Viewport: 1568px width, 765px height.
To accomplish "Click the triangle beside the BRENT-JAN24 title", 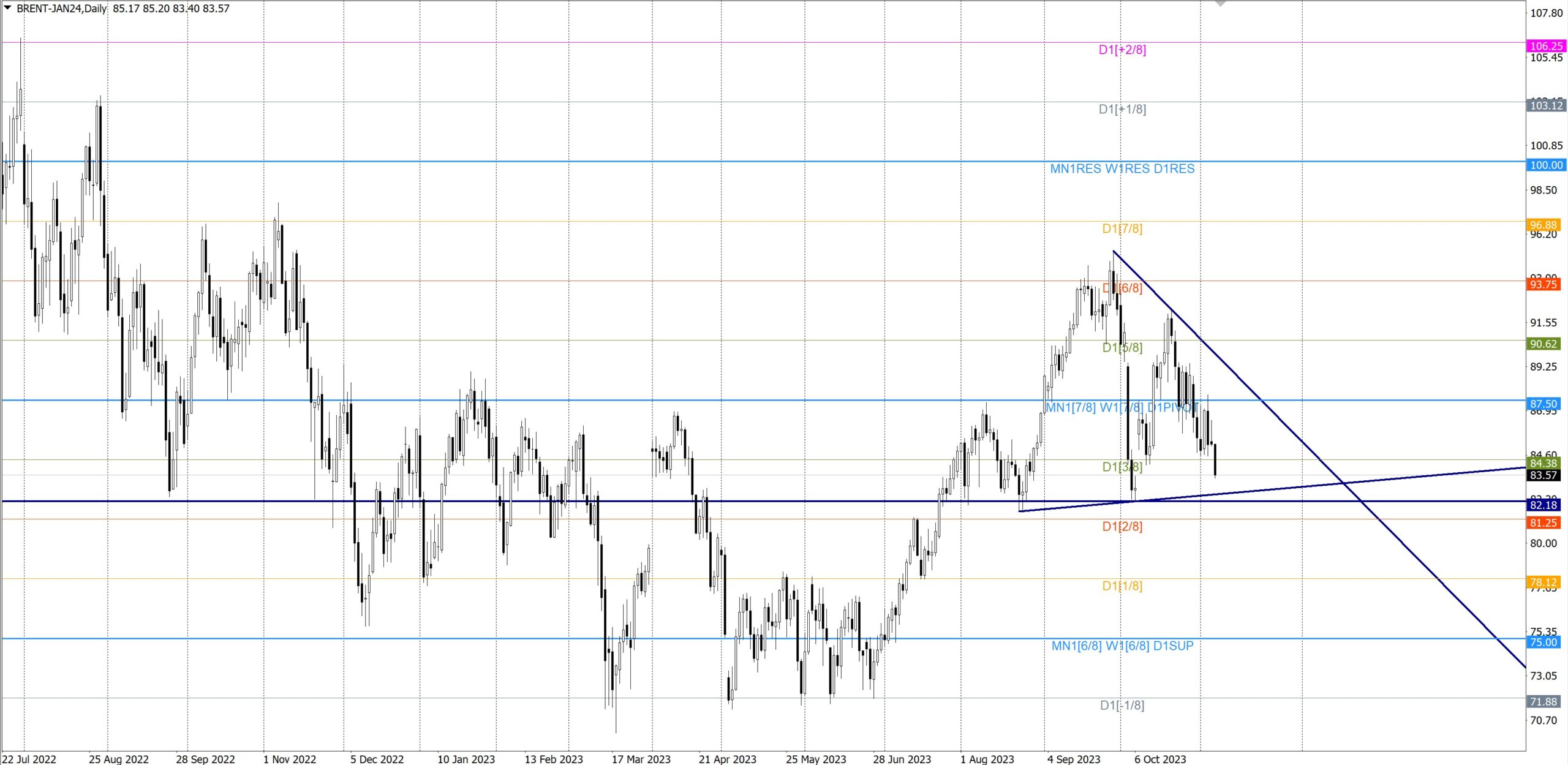I will point(7,8).
